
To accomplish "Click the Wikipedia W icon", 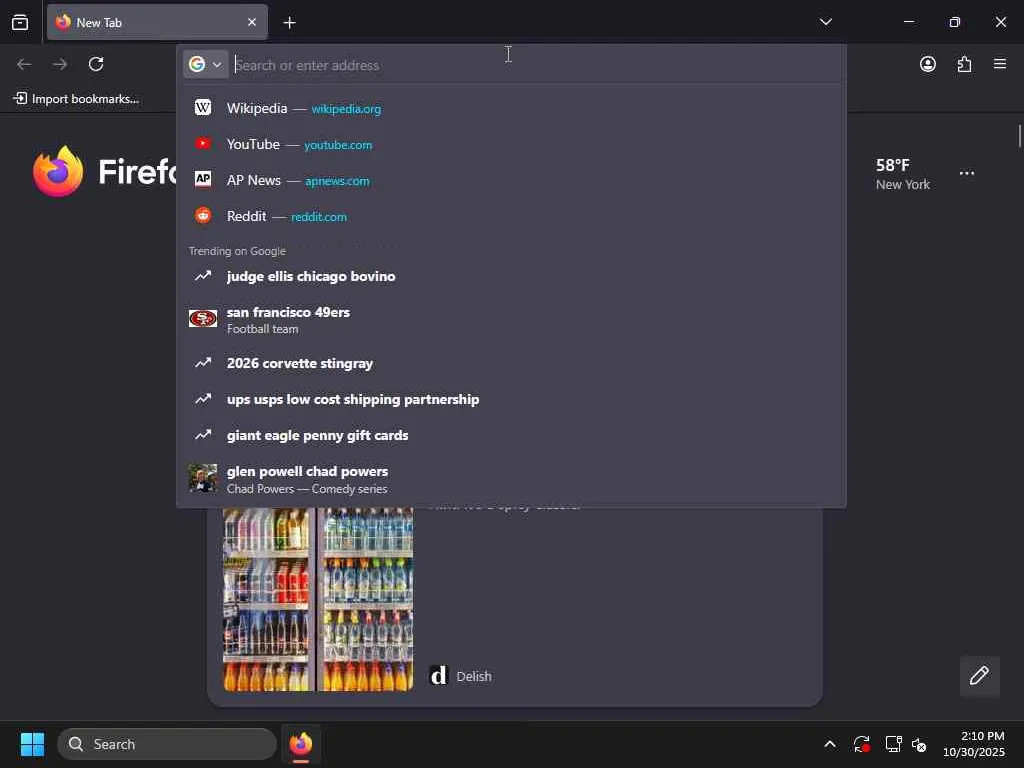I will [203, 107].
